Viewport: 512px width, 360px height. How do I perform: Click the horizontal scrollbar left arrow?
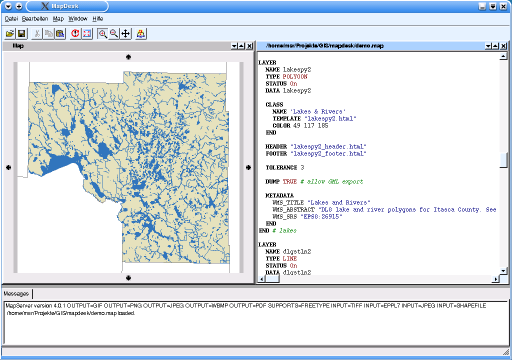coord(262,279)
